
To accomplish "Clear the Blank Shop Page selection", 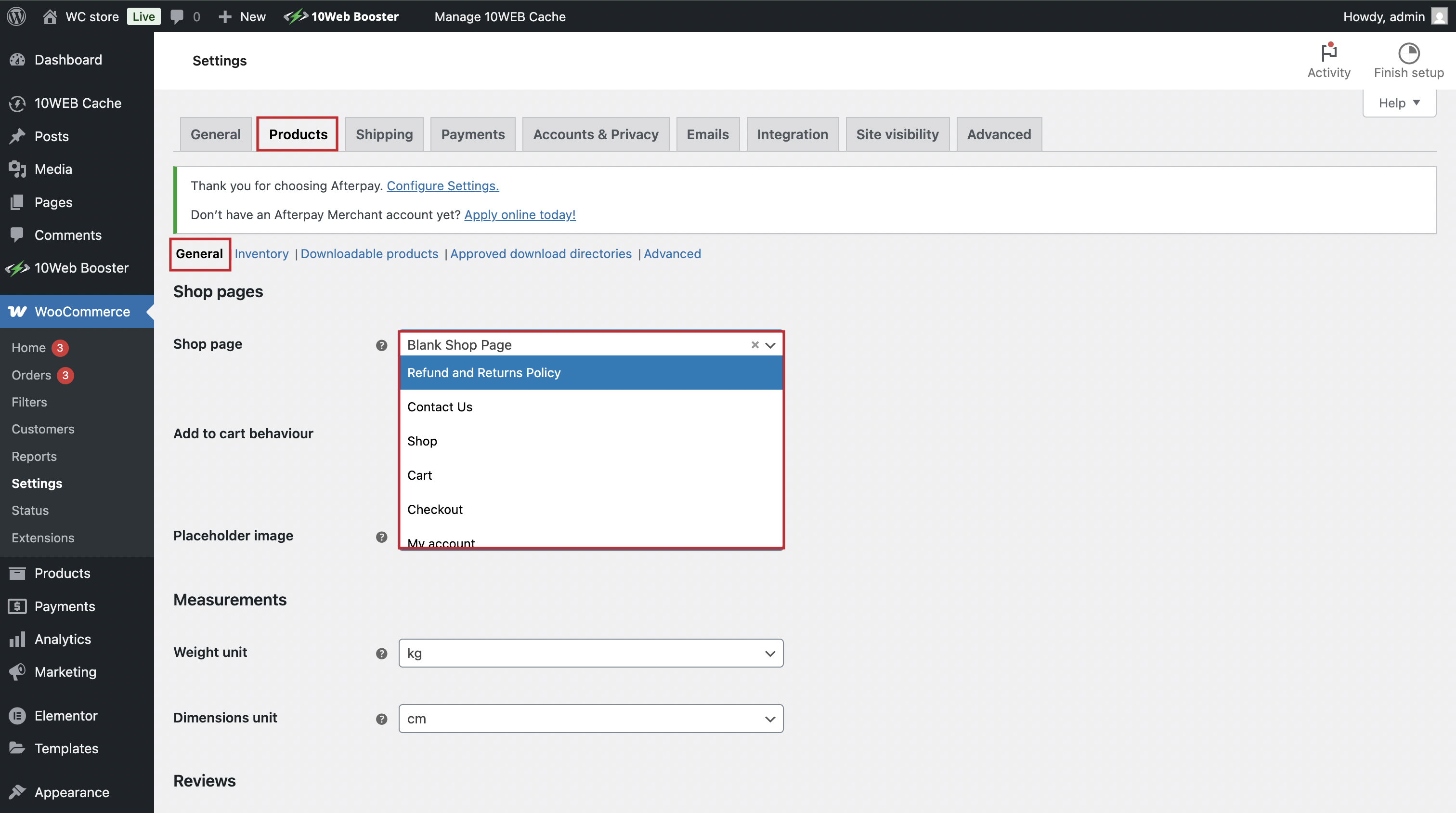I will 754,345.
